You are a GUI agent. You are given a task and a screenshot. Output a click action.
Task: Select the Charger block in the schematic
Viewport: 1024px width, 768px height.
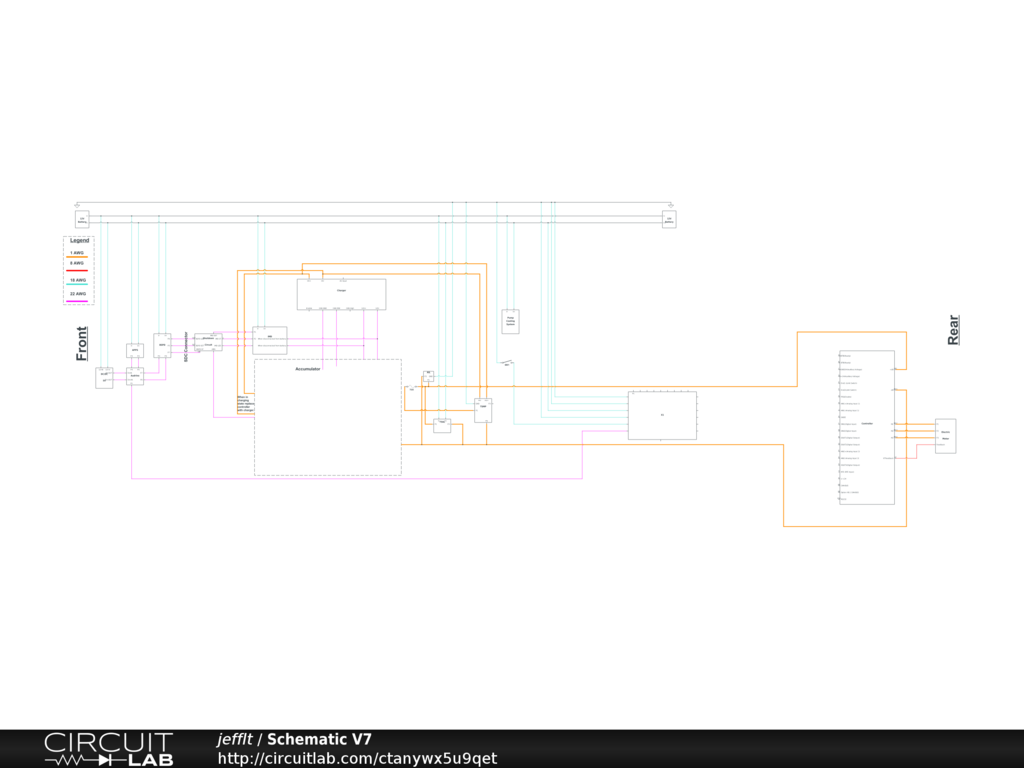(341, 294)
